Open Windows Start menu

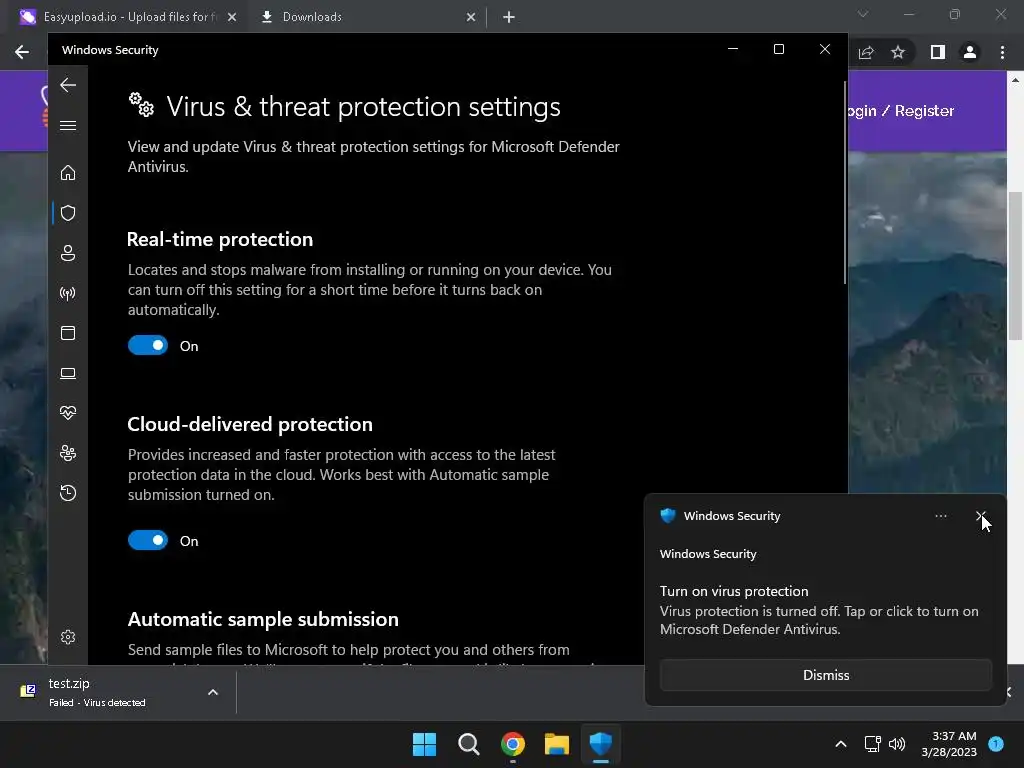(424, 744)
